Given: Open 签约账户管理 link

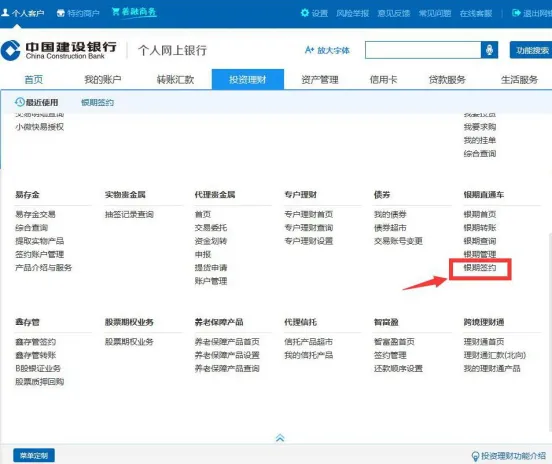Looking at the screenshot, I should coord(39,254).
